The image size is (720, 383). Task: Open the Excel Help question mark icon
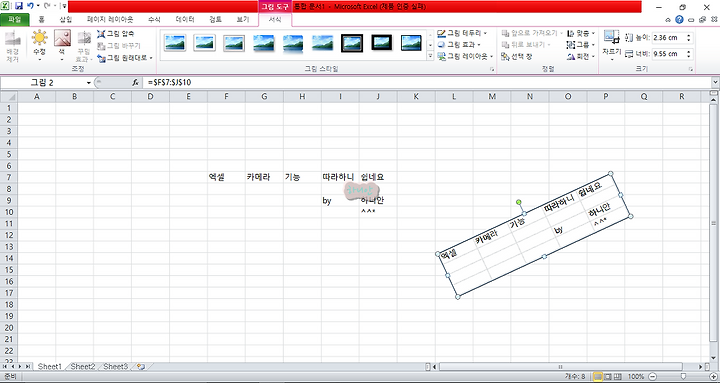point(680,19)
